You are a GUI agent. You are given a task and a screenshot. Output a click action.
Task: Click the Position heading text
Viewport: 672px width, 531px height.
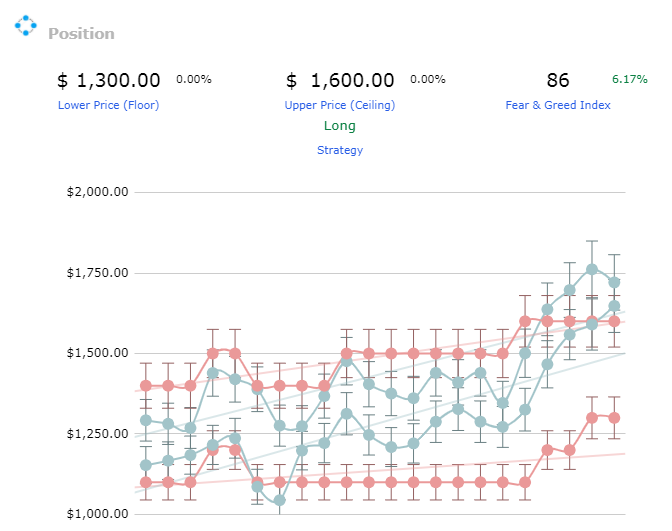[81, 34]
